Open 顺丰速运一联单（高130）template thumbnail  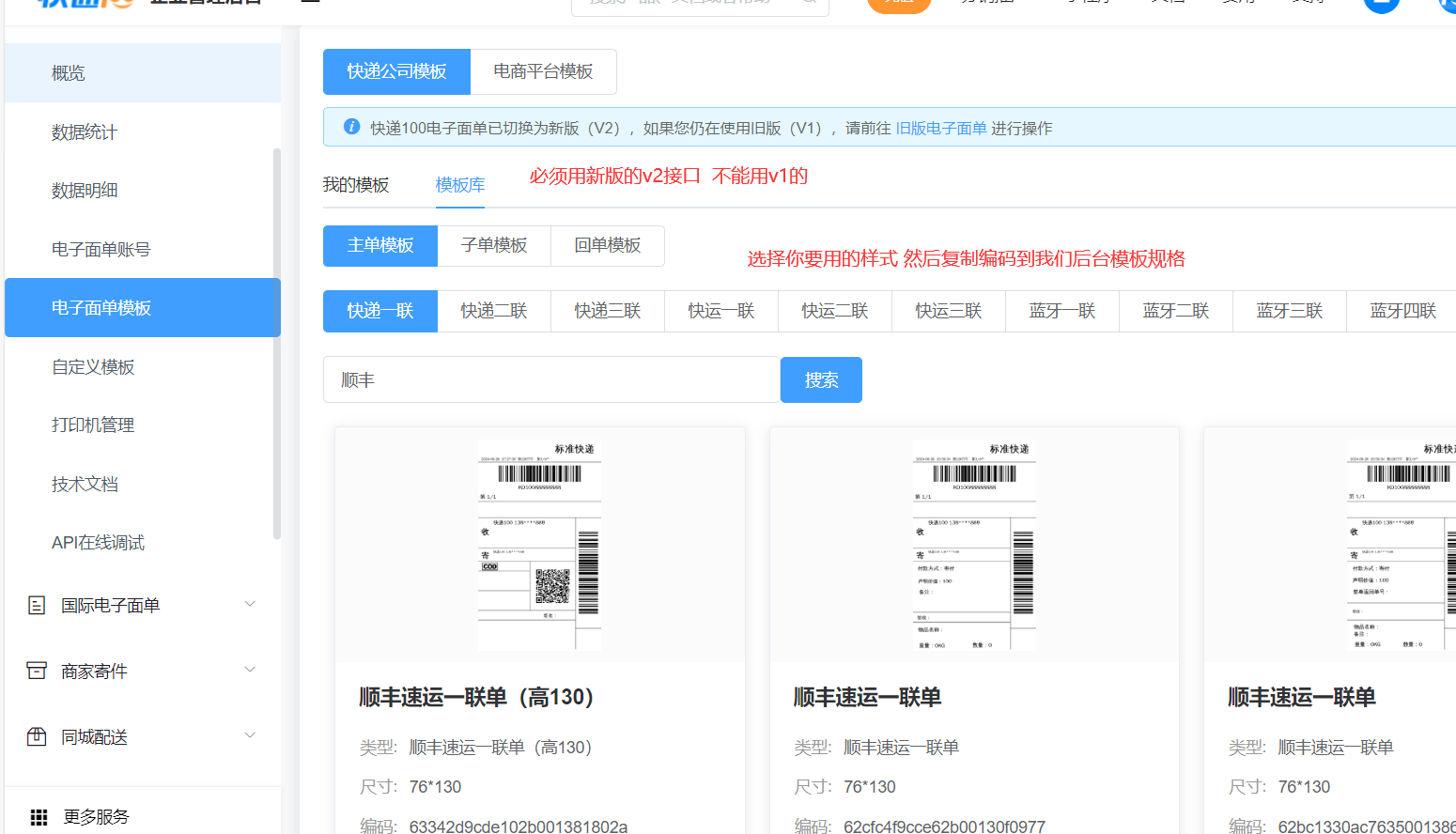(539, 545)
